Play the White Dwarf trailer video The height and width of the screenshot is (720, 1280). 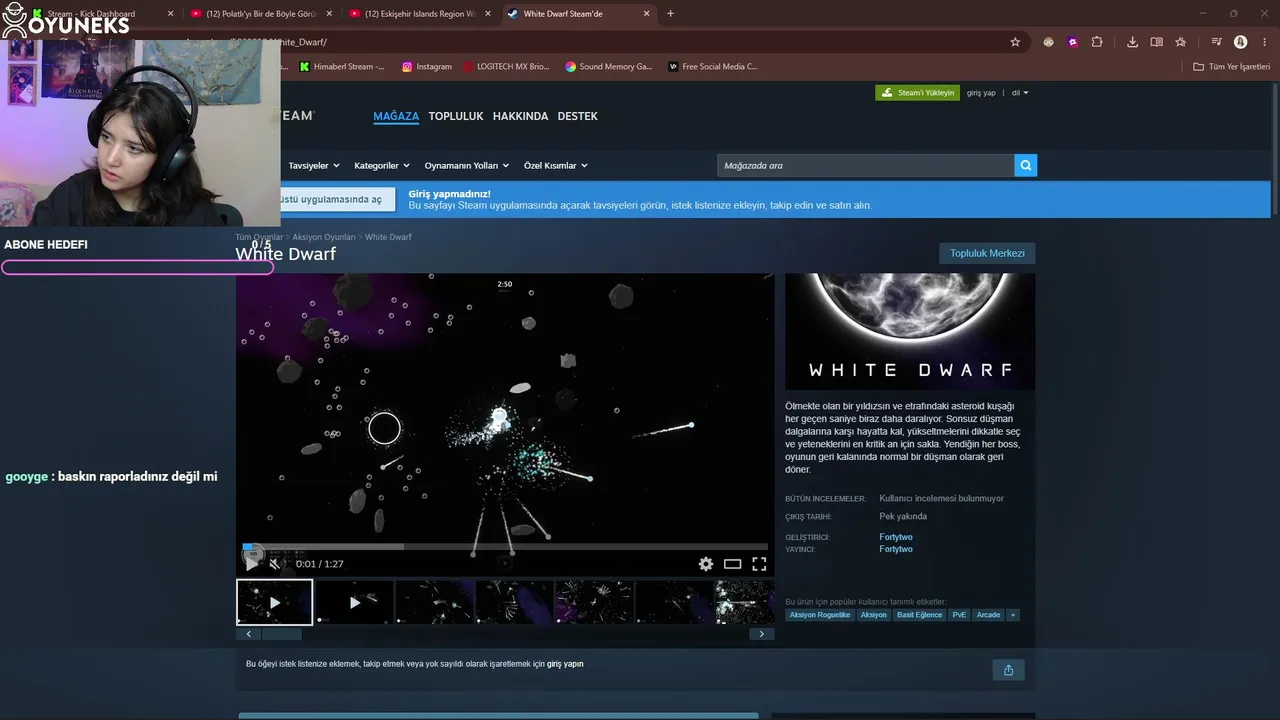pos(251,564)
